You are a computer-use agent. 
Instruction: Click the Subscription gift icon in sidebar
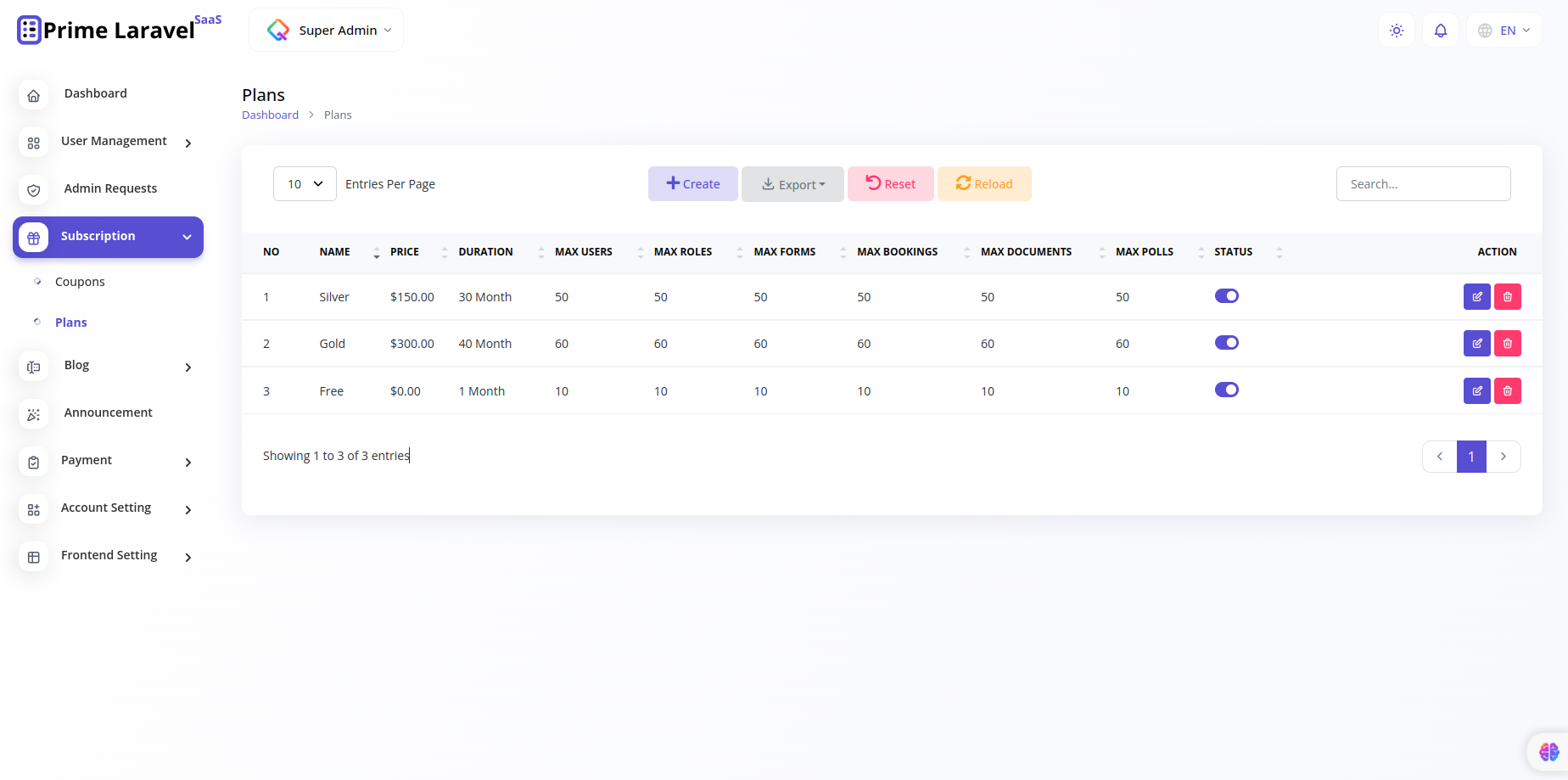[33, 237]
